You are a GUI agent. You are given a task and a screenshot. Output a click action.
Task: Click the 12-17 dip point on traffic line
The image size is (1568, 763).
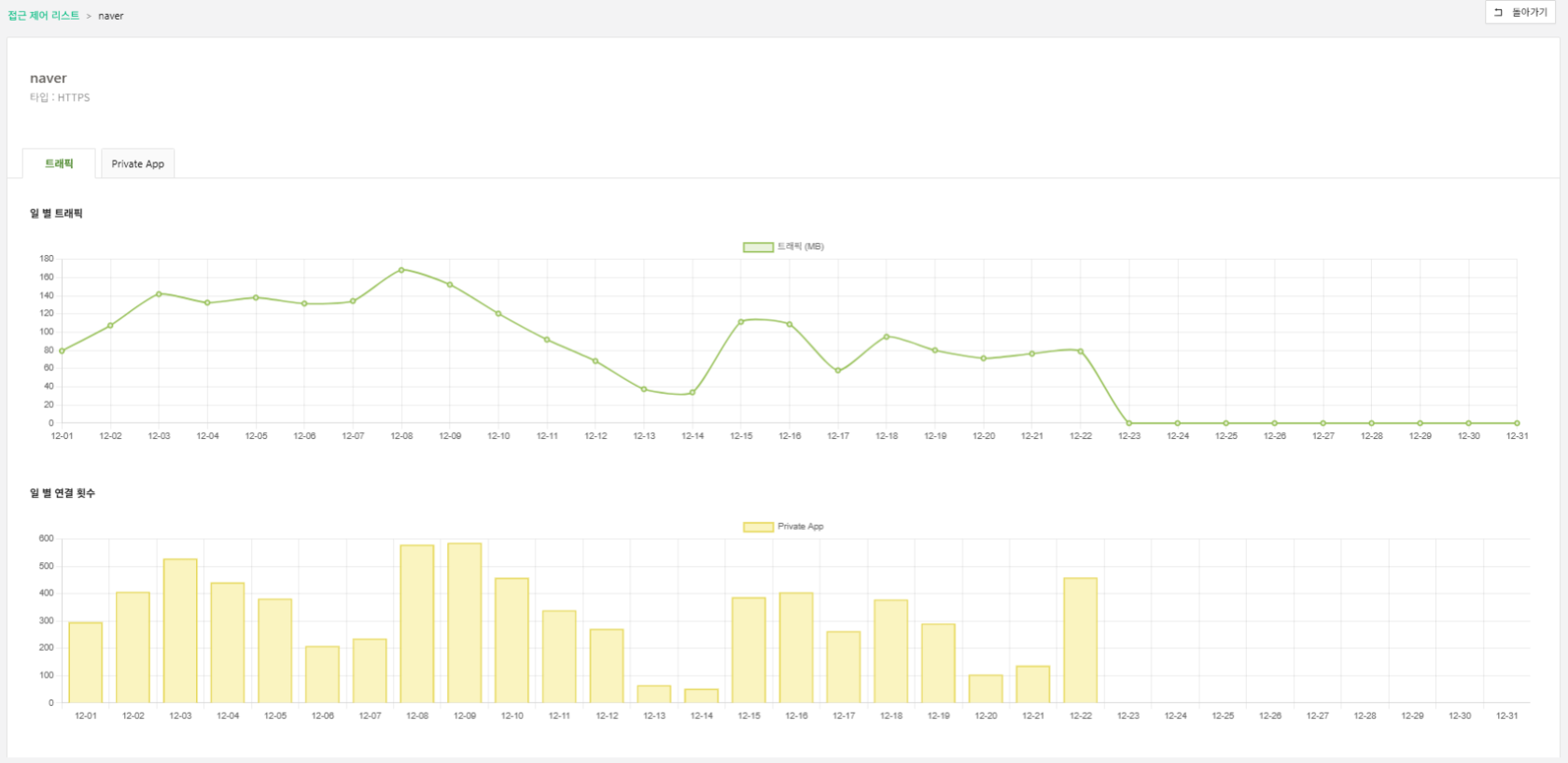(x=838, y=371)
